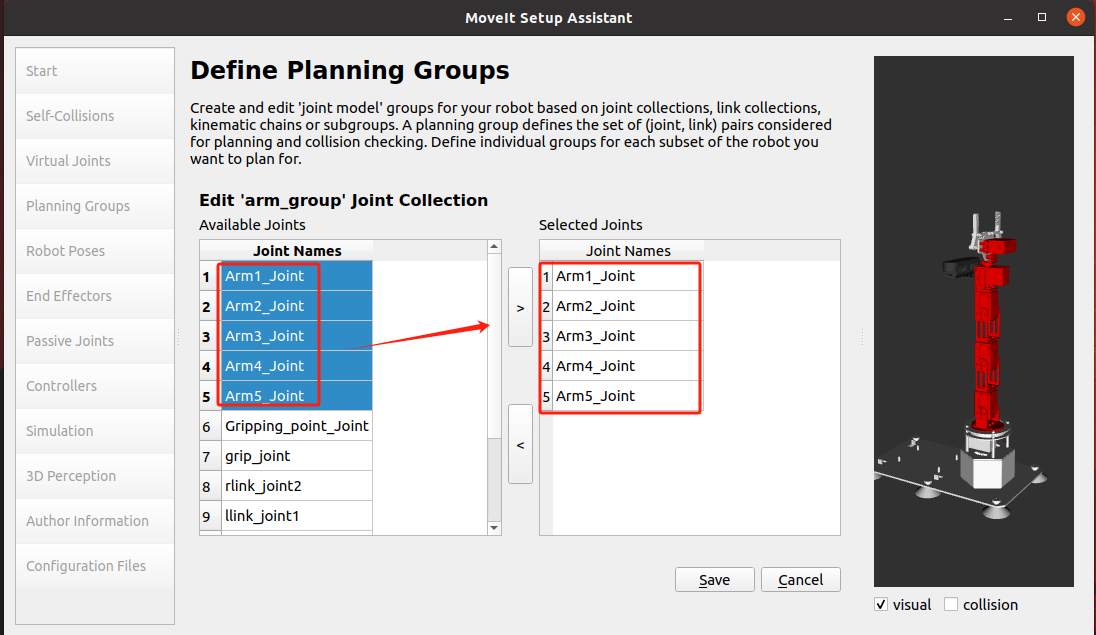
Task: Click Available Joints scrollbar up arrow
Action: click(494, 247)
